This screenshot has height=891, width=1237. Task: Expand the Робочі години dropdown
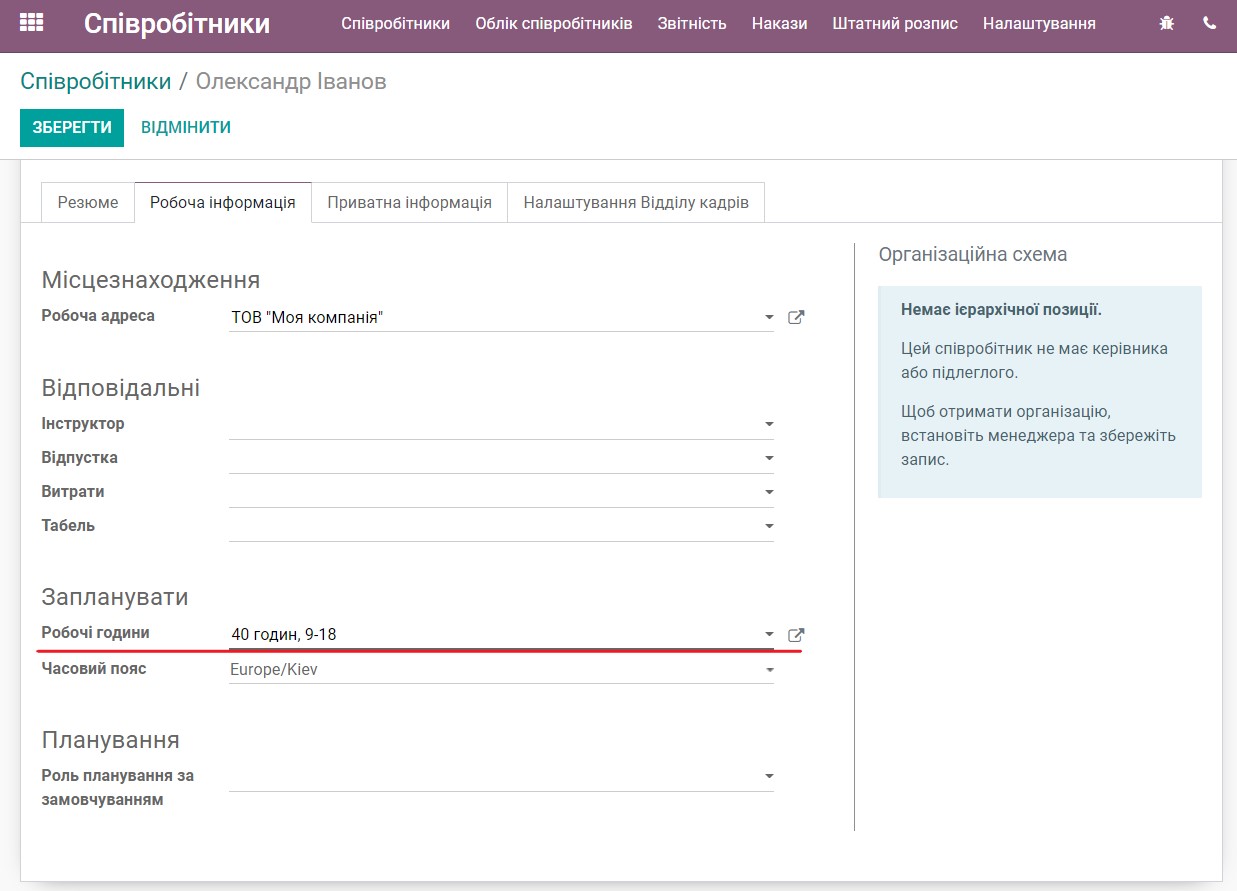point(768,632)
